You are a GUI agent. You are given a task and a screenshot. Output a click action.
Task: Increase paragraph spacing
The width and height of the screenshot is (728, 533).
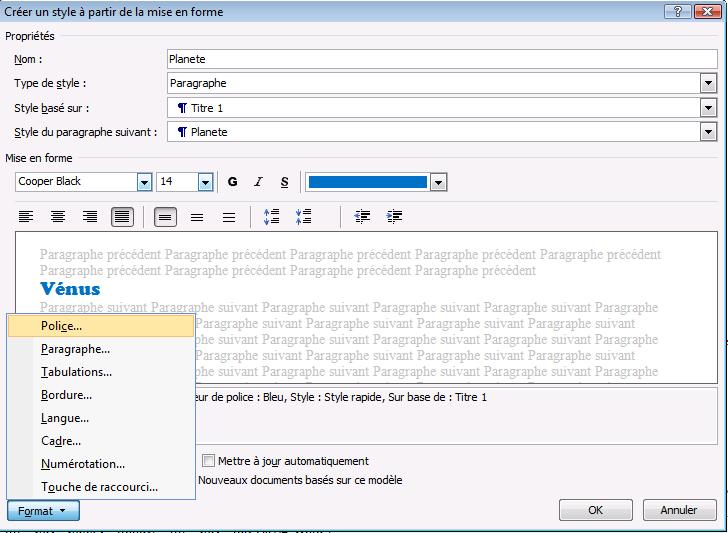tap(272, 217)
